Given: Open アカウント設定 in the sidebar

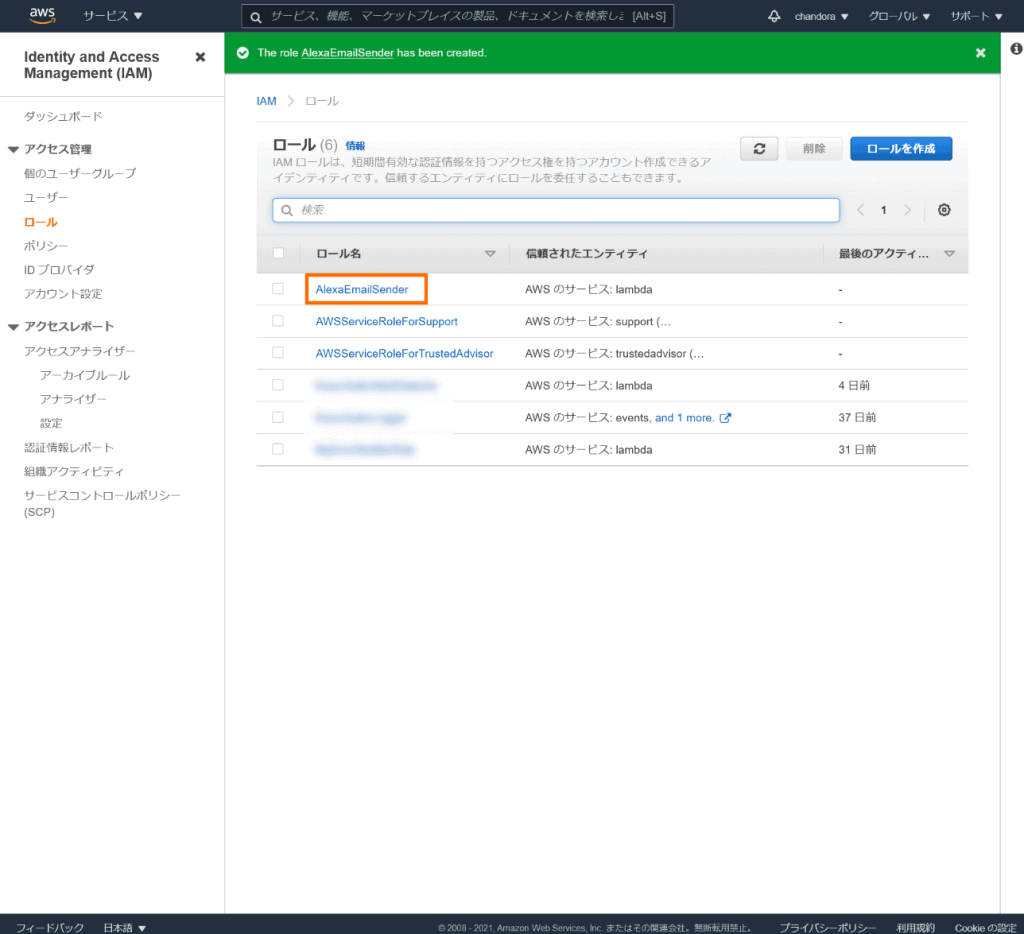Looking at the screenshot, I should tap(63, 294).
